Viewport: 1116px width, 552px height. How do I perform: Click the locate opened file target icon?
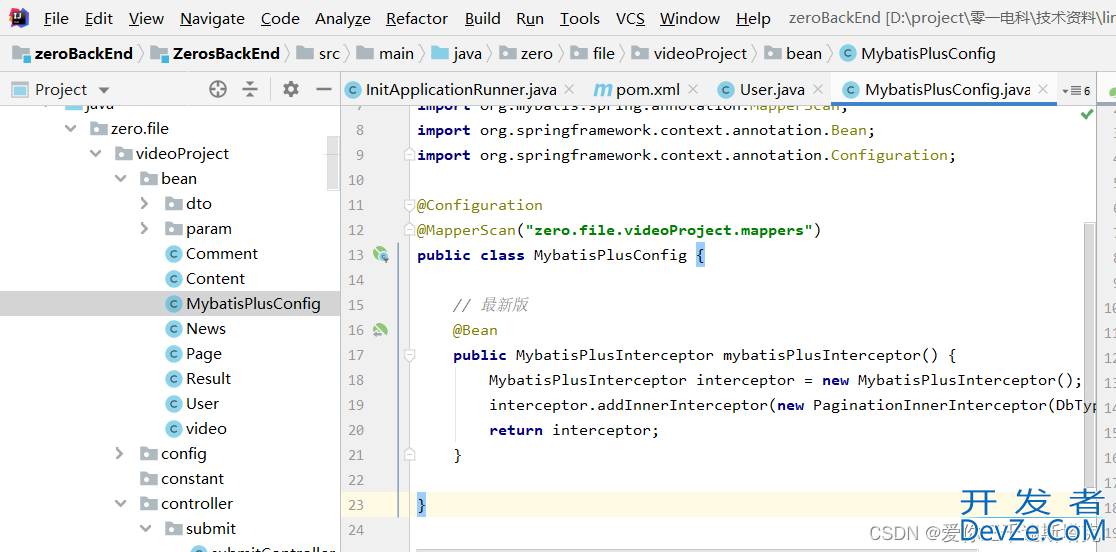tap(218, 90)
